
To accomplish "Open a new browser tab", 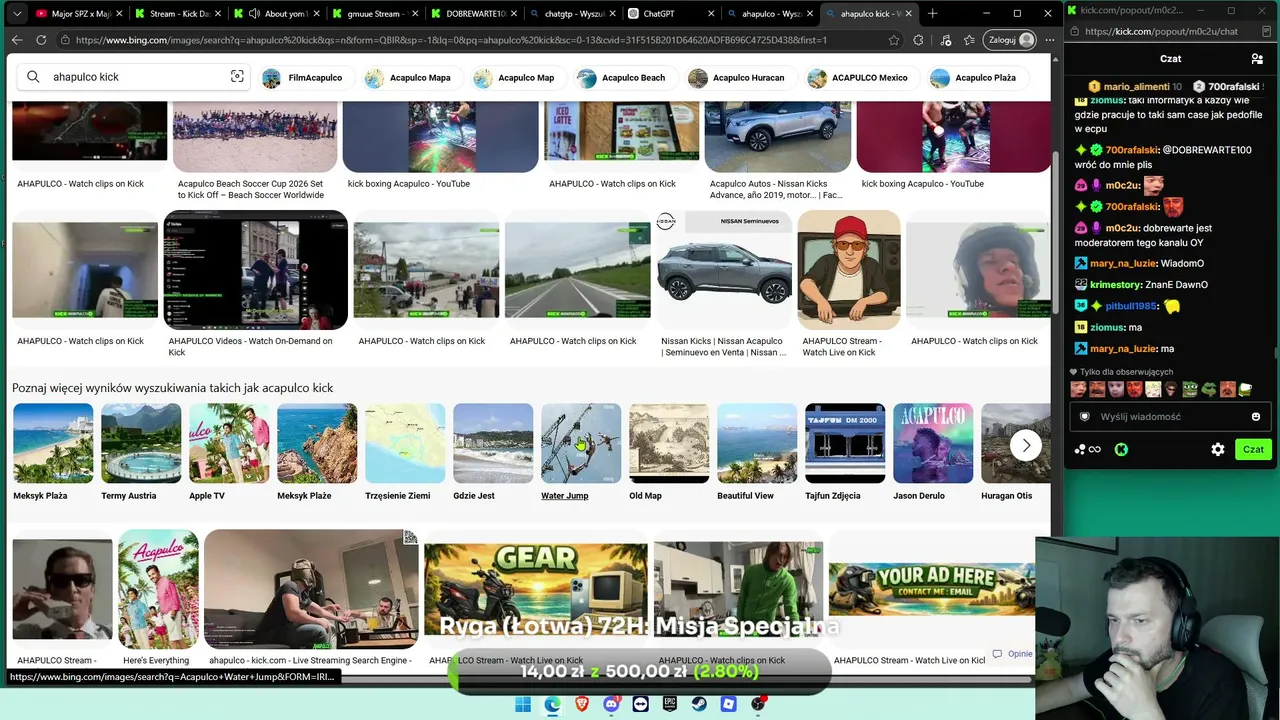I will tap(932, 14).
